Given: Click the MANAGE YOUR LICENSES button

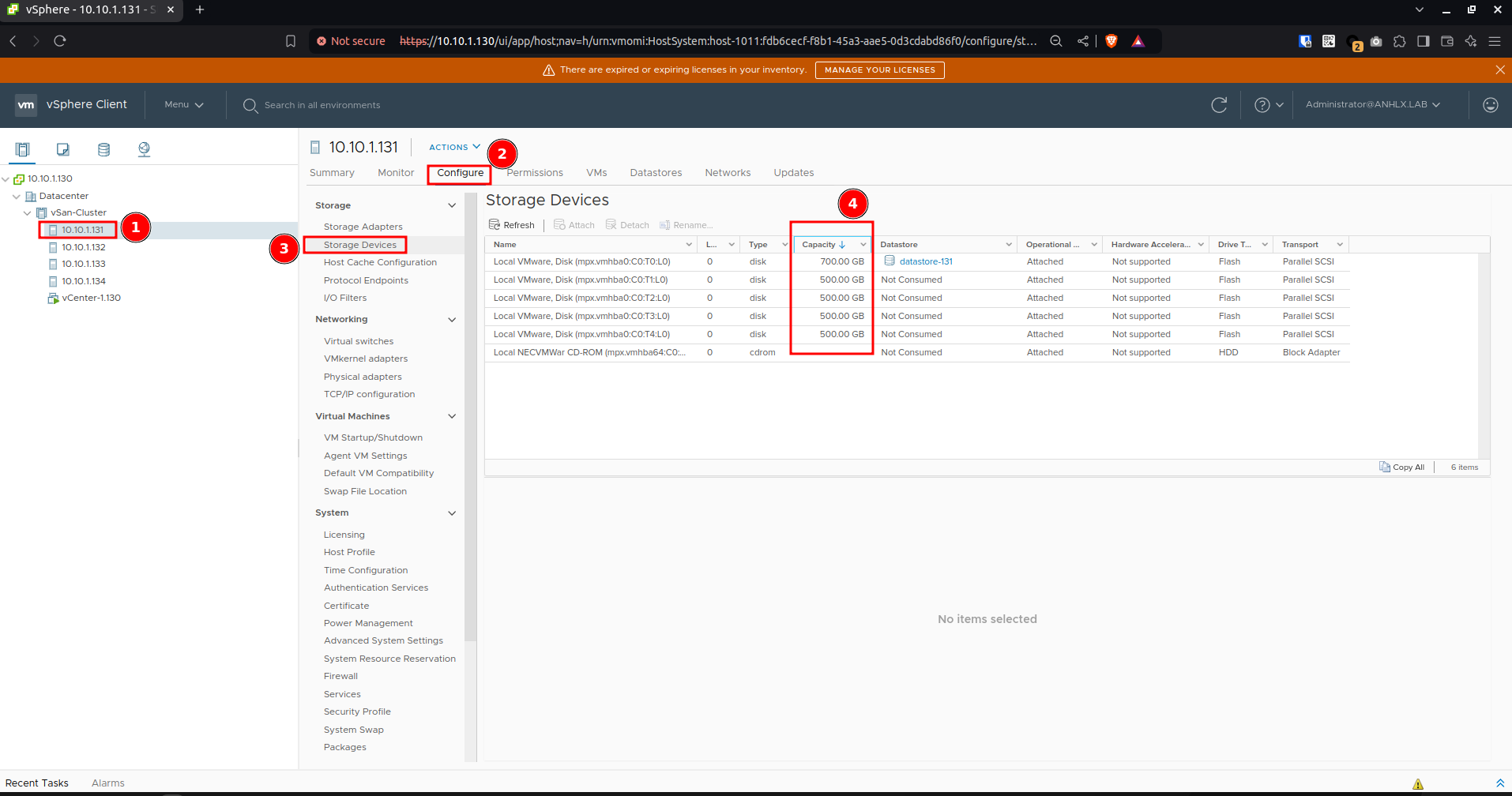Looking at the screenshot, I should pos(879,69).
